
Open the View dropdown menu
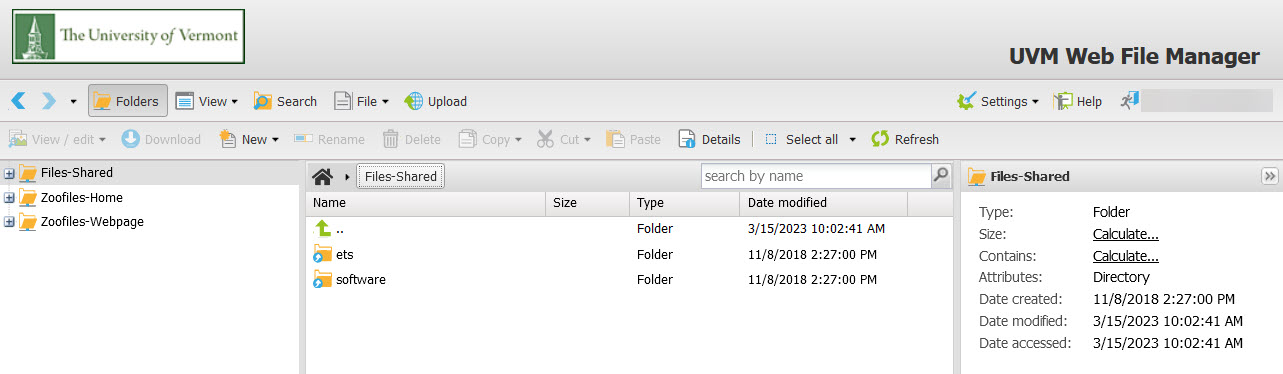click(206, 101)
